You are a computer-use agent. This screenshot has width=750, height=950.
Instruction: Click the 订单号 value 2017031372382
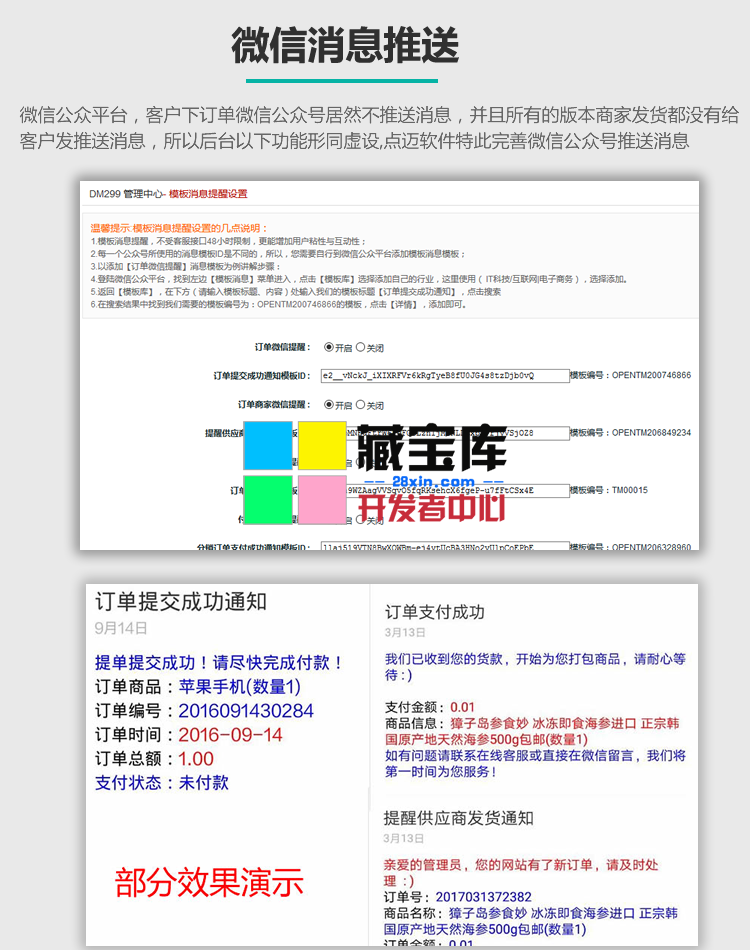(483, 897)
